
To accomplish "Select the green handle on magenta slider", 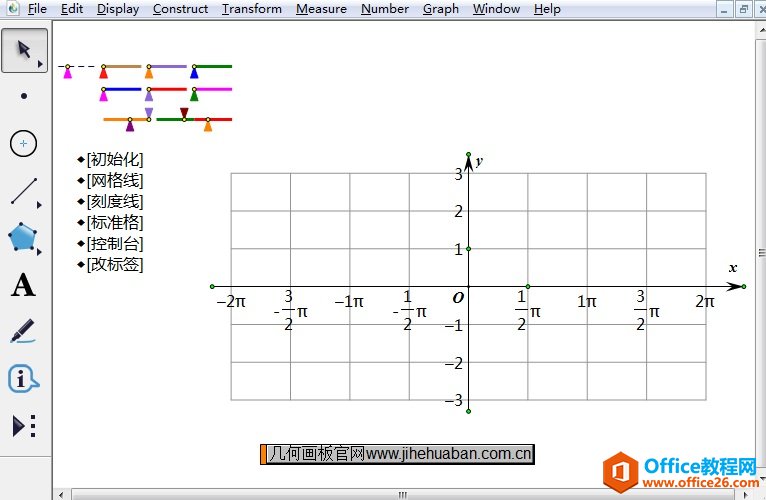I will [x=194, y=95].
